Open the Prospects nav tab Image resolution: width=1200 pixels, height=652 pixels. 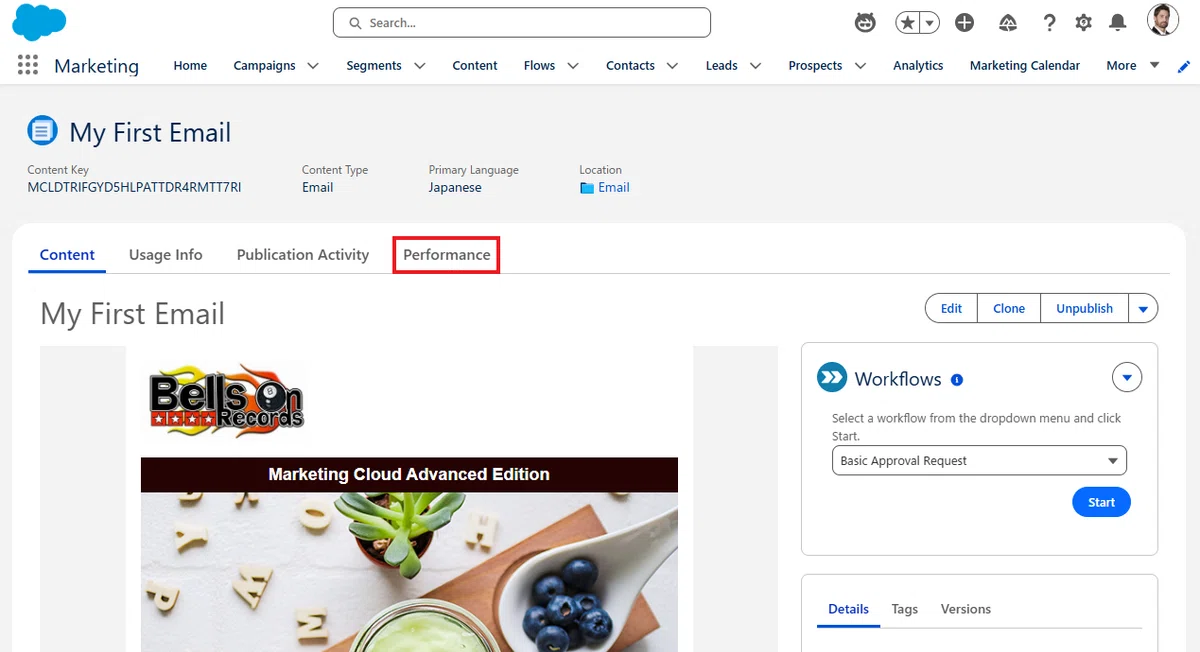(815, 66)
